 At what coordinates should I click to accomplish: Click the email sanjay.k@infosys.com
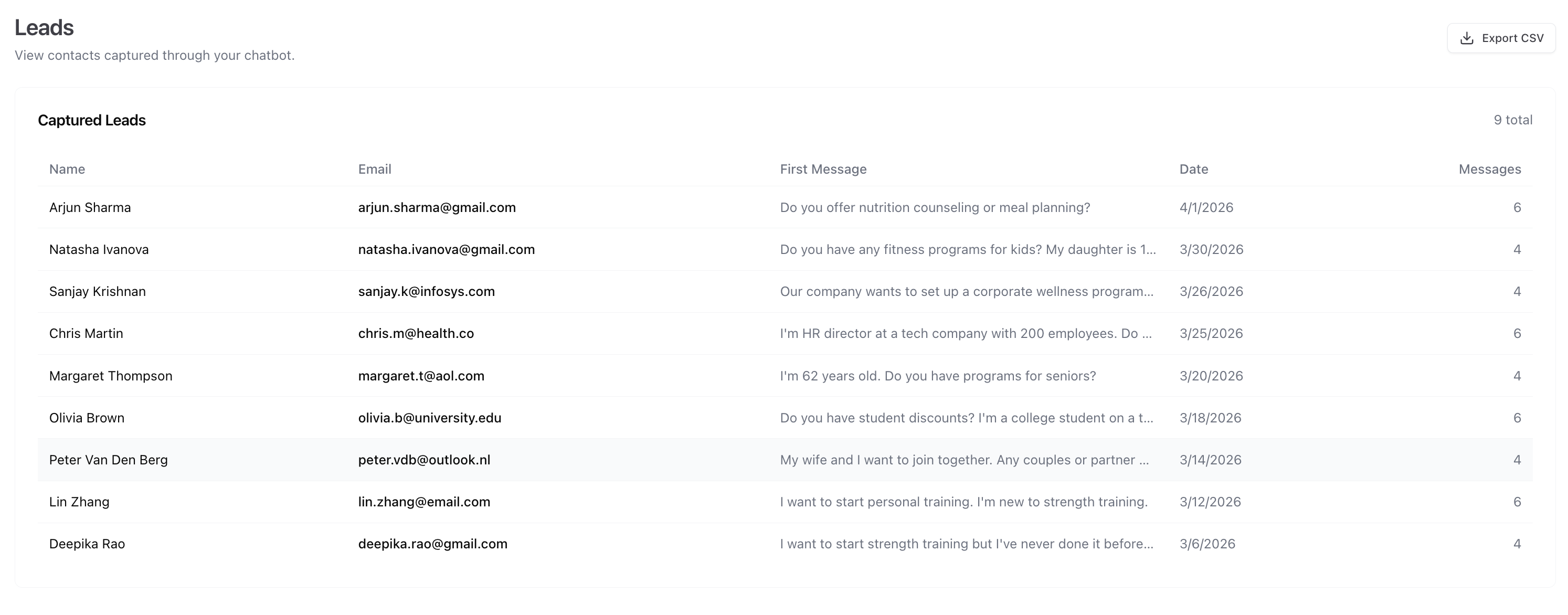tap(426, 292)
